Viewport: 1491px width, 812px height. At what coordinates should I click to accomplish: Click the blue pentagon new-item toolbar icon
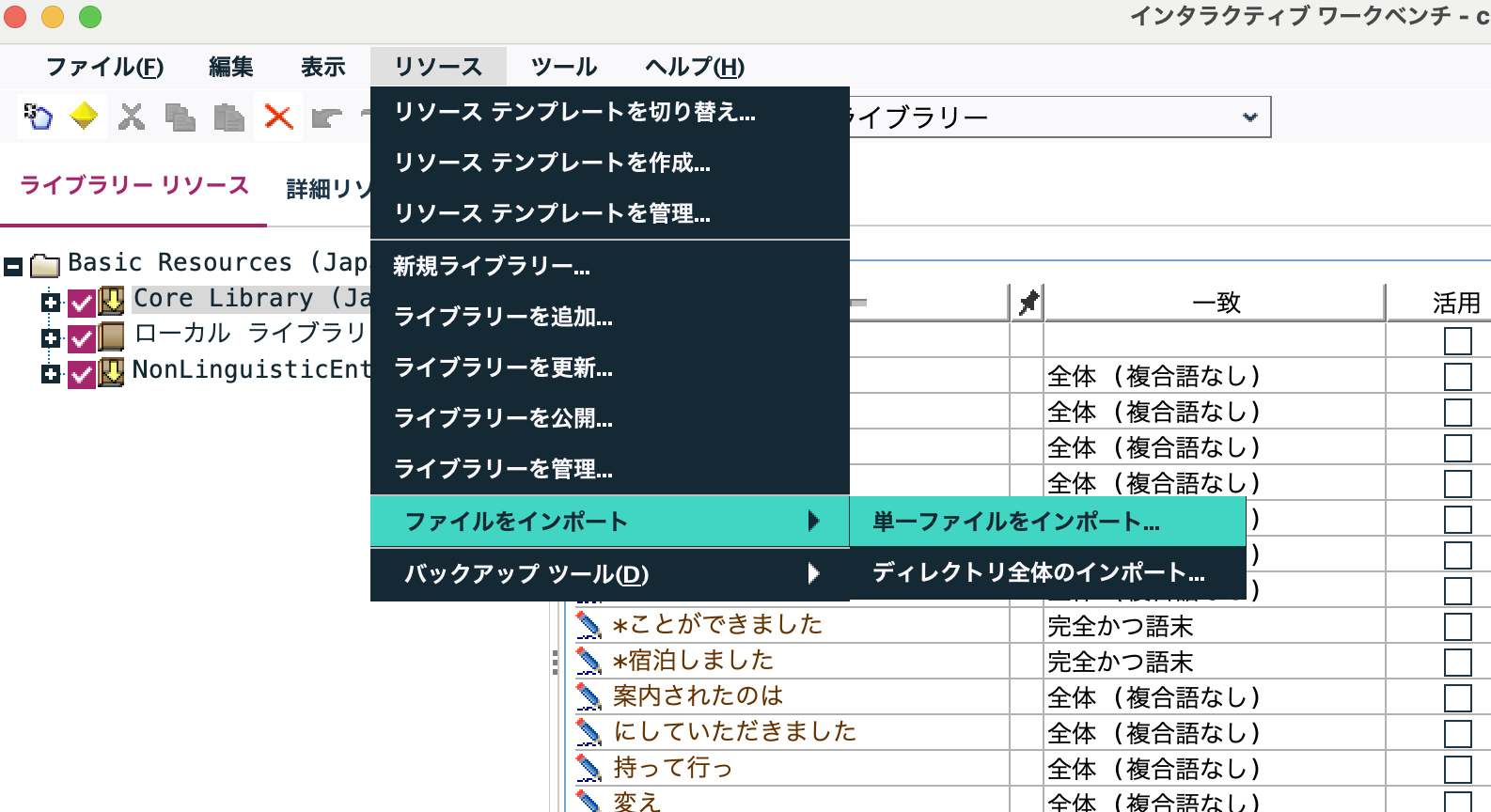pyautogui.click(x=38, y=117)
